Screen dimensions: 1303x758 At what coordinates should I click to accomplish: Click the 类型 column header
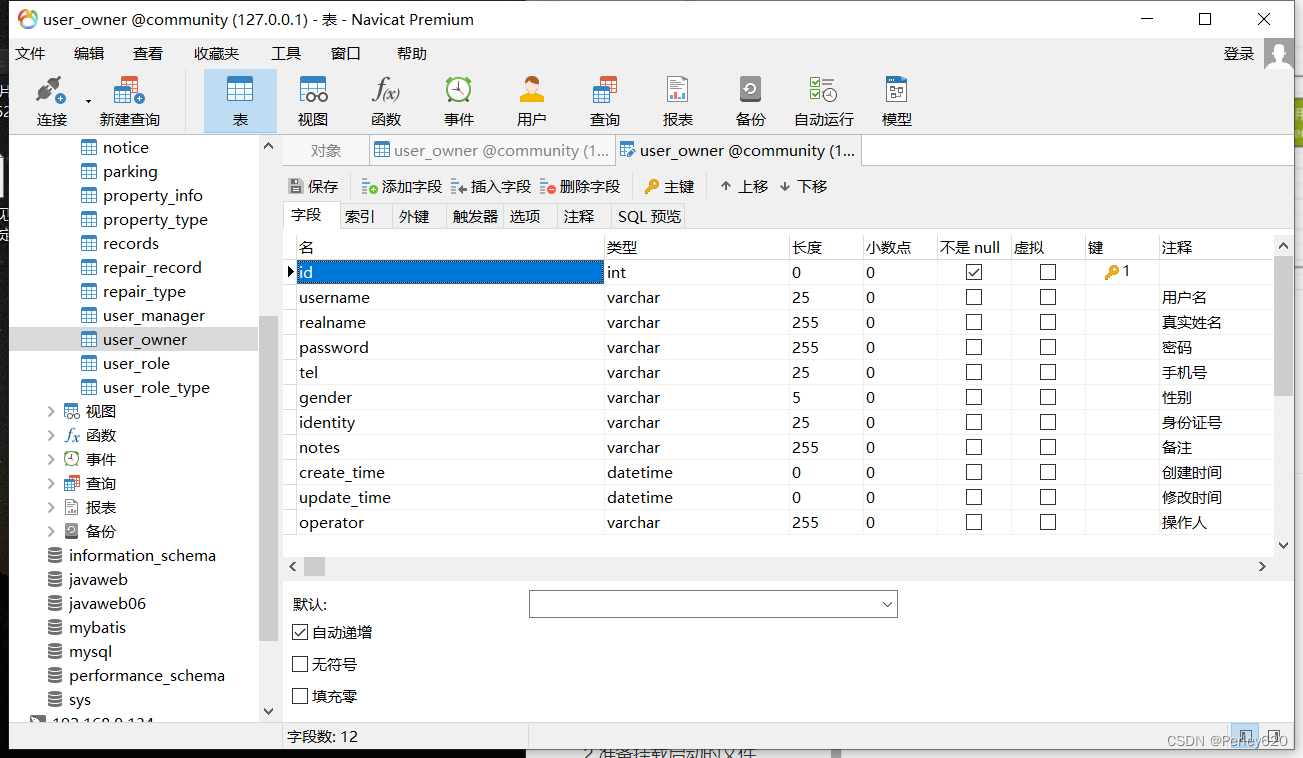point(696,247)
